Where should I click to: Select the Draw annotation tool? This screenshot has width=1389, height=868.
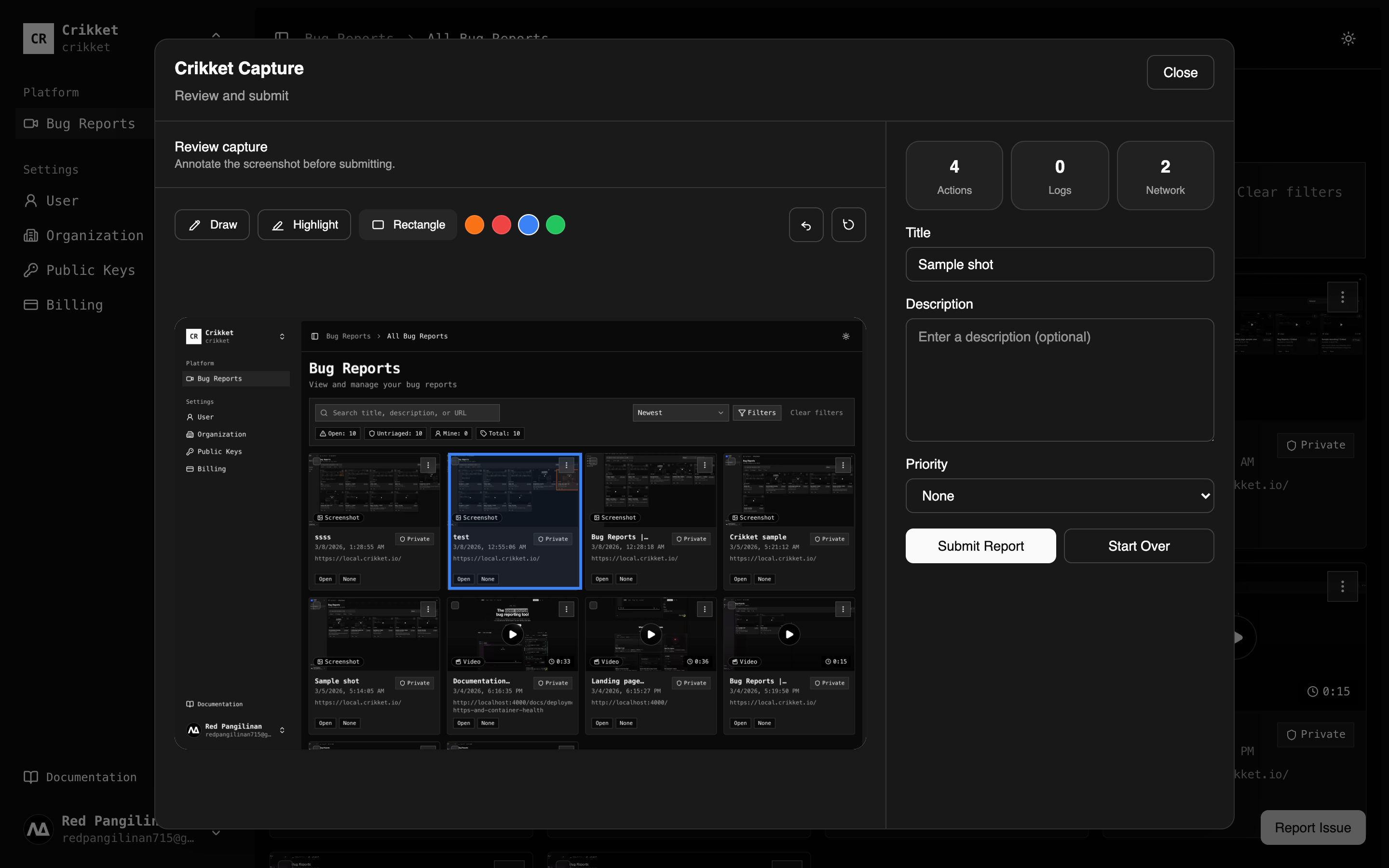211,224
